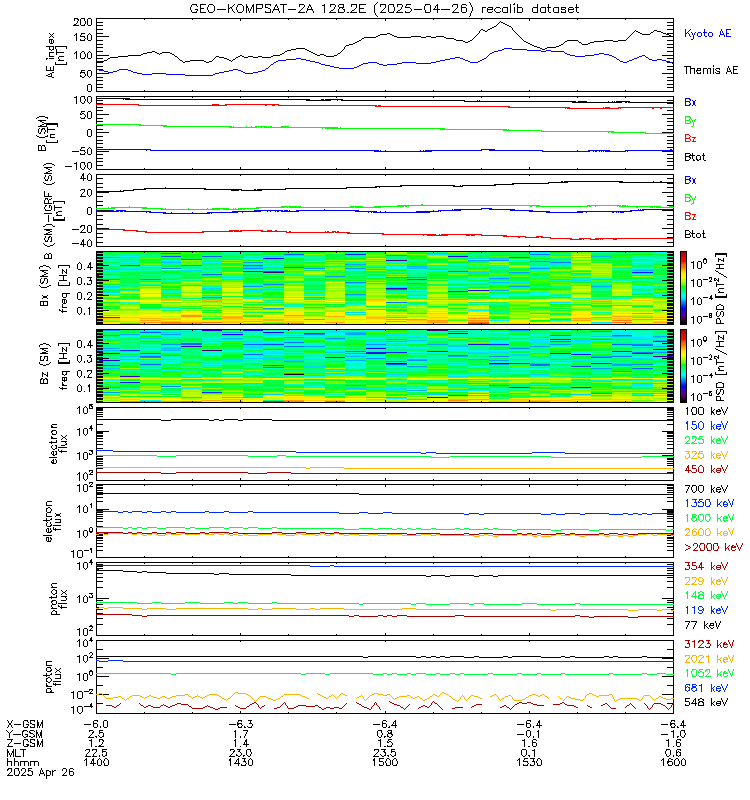Click the Y-GSM row label
The image size is (750, 800).
click(24, 734)
